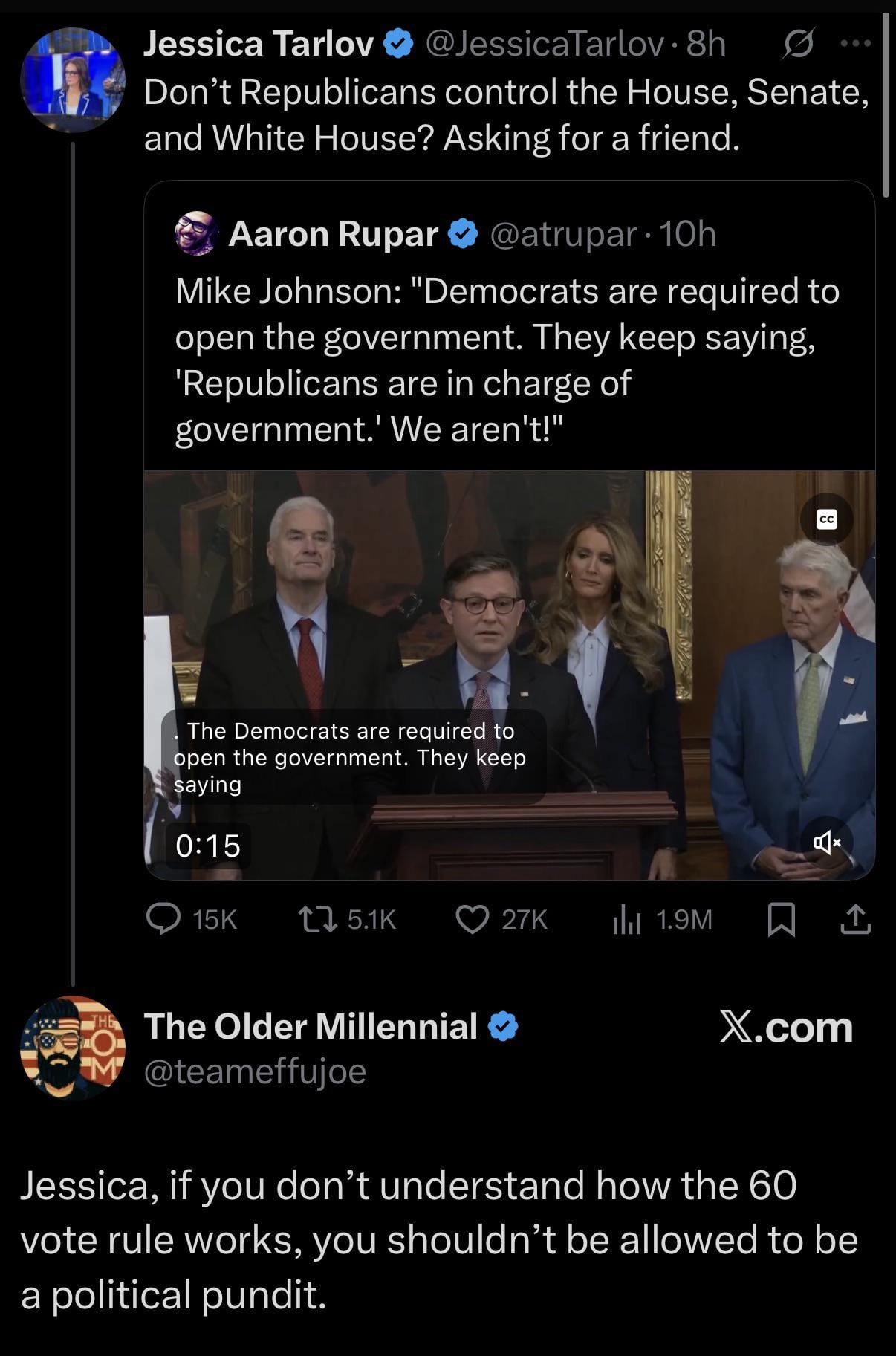896x1356 pixels.
Task: Open the @atrupar handle link
Action: click(562, 234)
